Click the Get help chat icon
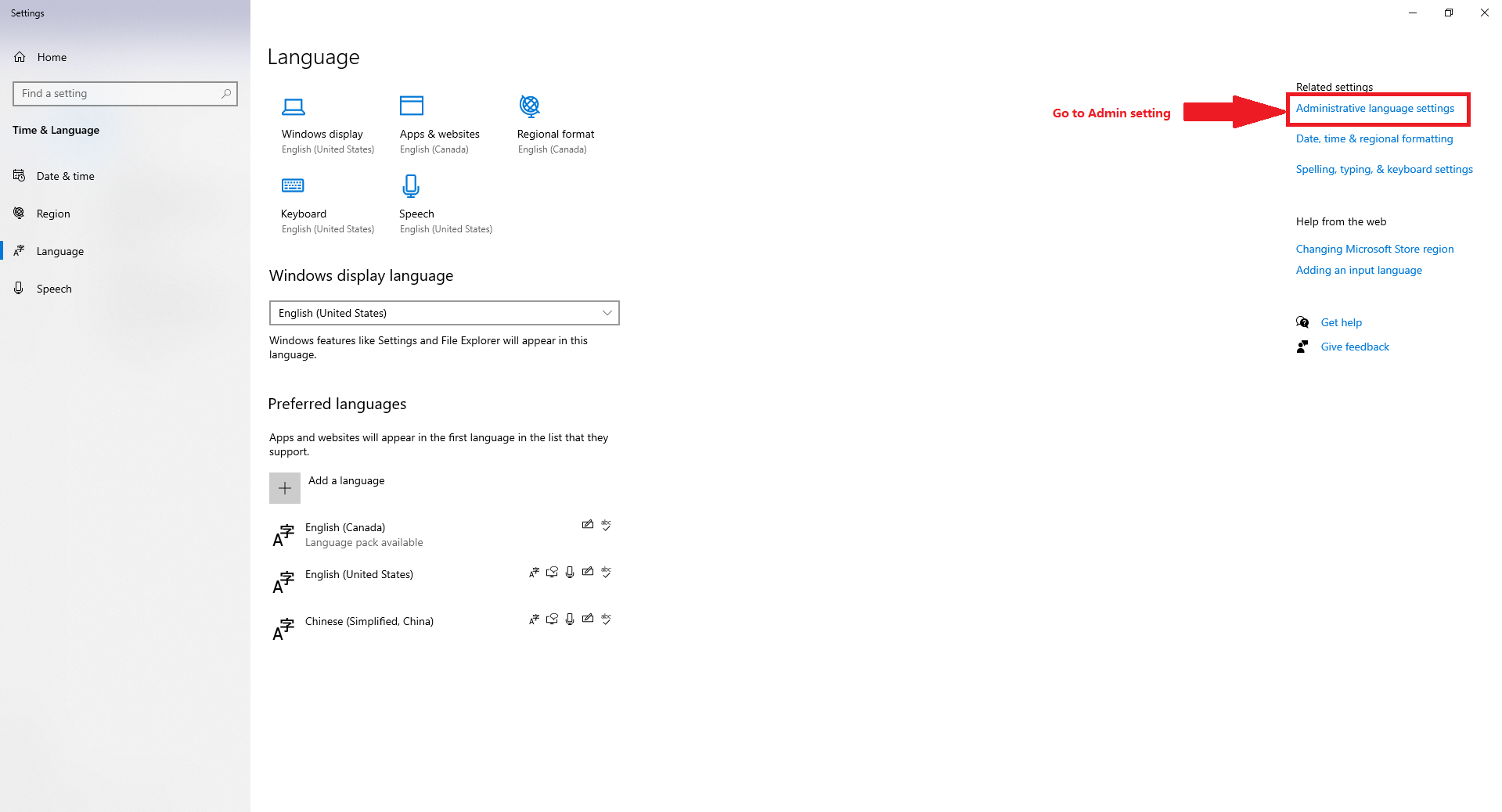The image size is (1502, 812). (1302, 322)
